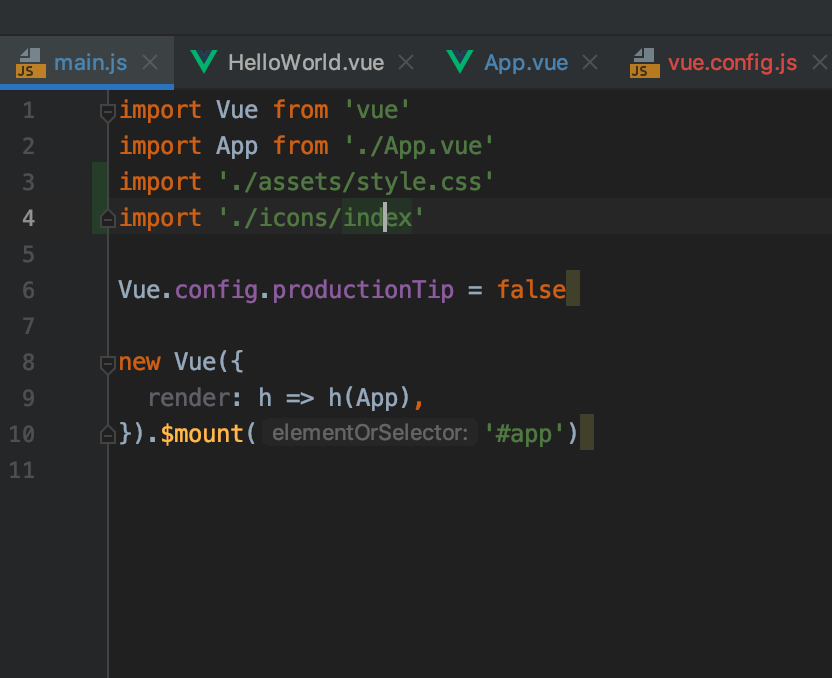Screen dimensions: 832x678
Task: Click the './assets/style.css' import path
Action: tap(357, 182)
